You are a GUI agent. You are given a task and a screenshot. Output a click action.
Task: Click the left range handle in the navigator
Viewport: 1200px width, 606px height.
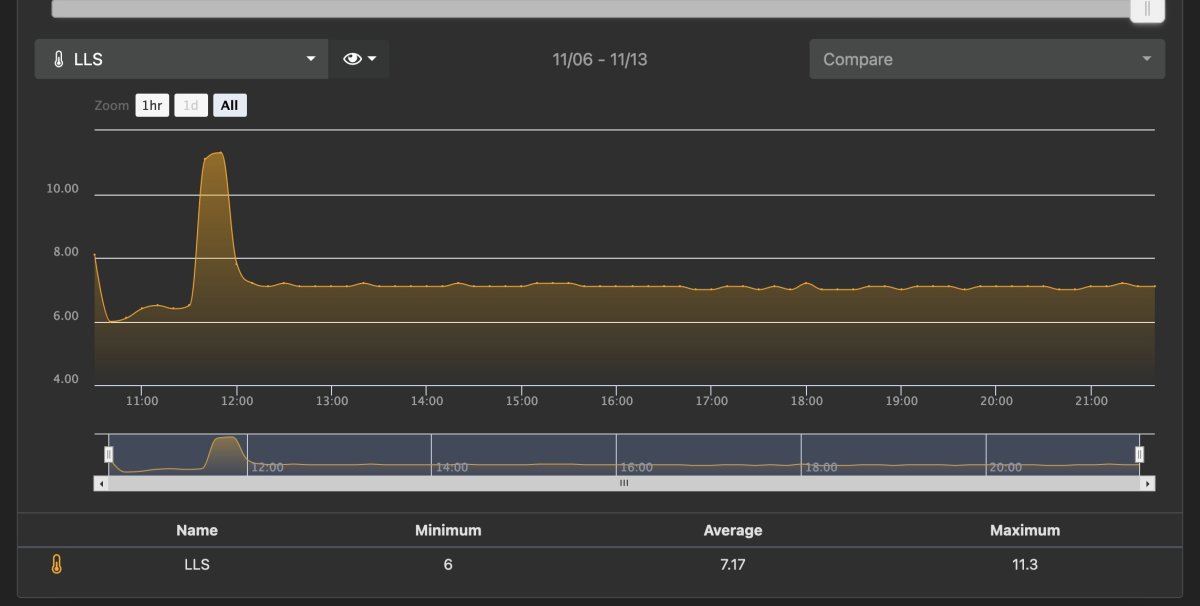point(109,454)
